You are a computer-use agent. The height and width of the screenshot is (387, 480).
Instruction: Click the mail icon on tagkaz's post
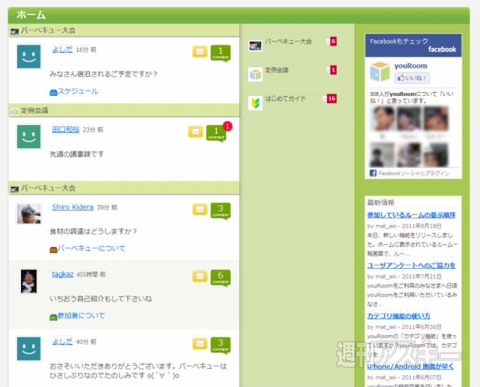click(200, 276)
